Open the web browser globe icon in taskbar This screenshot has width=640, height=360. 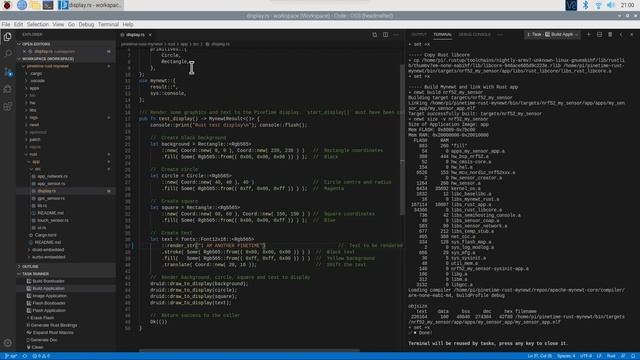click(x=22, y=5)
